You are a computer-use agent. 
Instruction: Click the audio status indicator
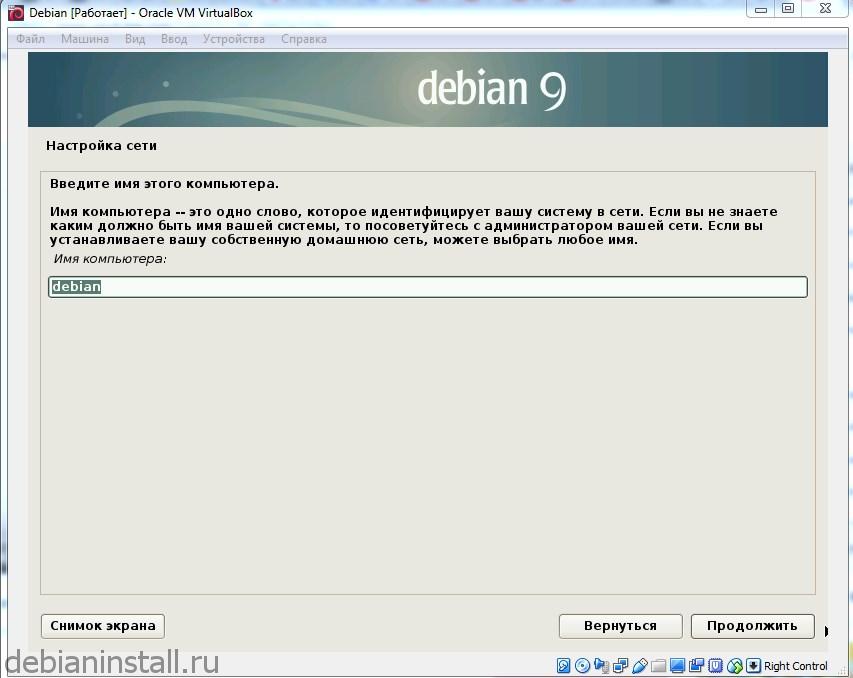(600, 666)
